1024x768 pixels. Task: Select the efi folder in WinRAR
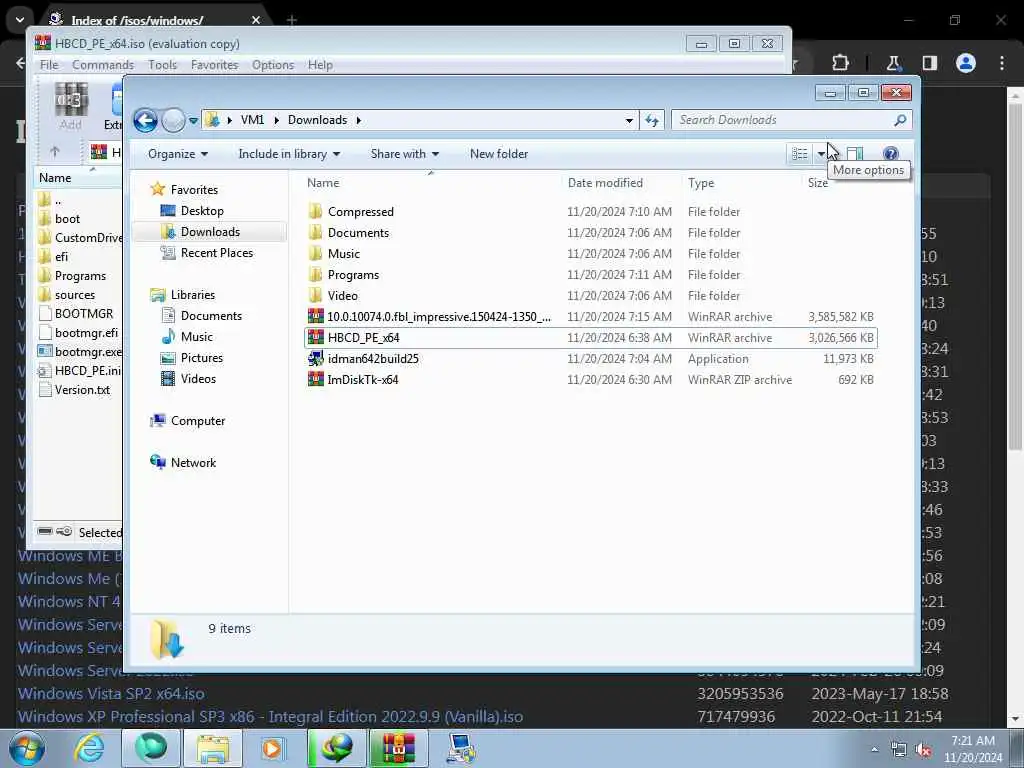61,257
